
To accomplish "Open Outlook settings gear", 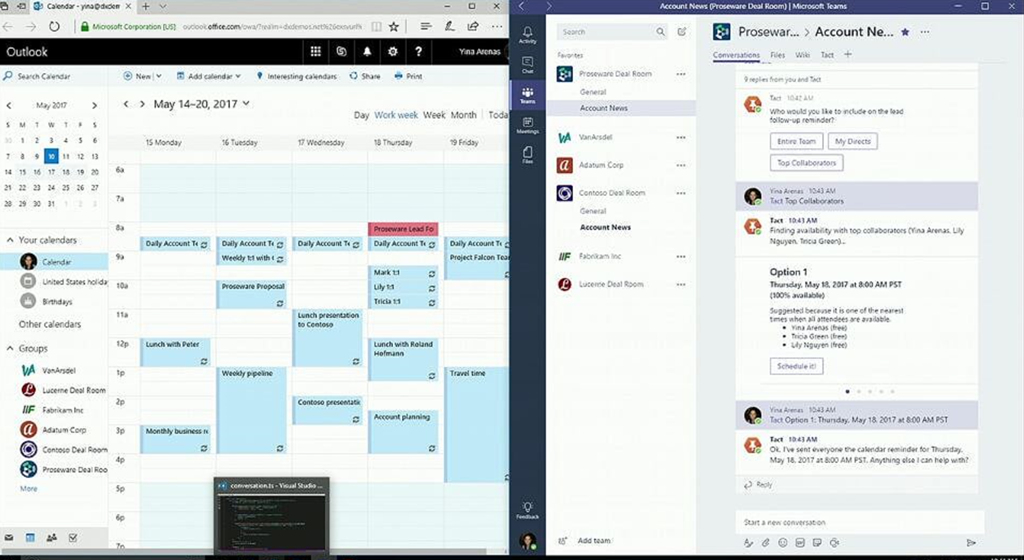I will tap(392, 52).
